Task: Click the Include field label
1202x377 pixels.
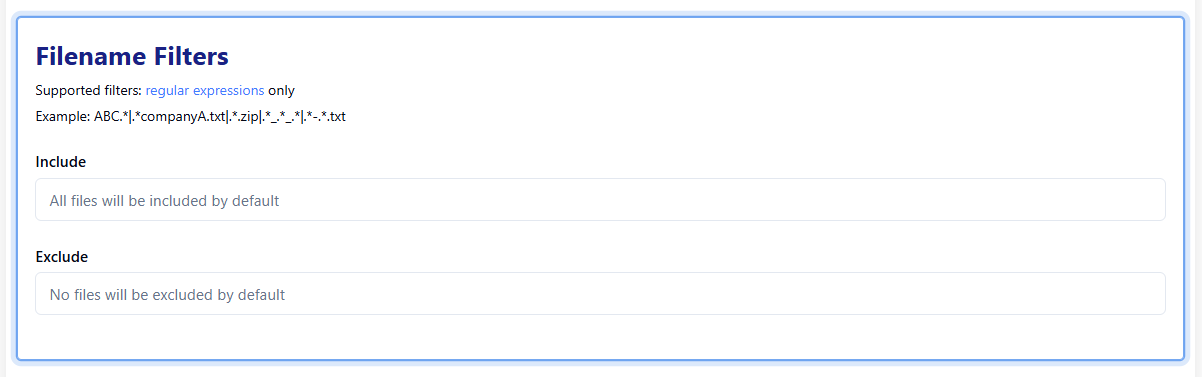Action: coord(60,161)
